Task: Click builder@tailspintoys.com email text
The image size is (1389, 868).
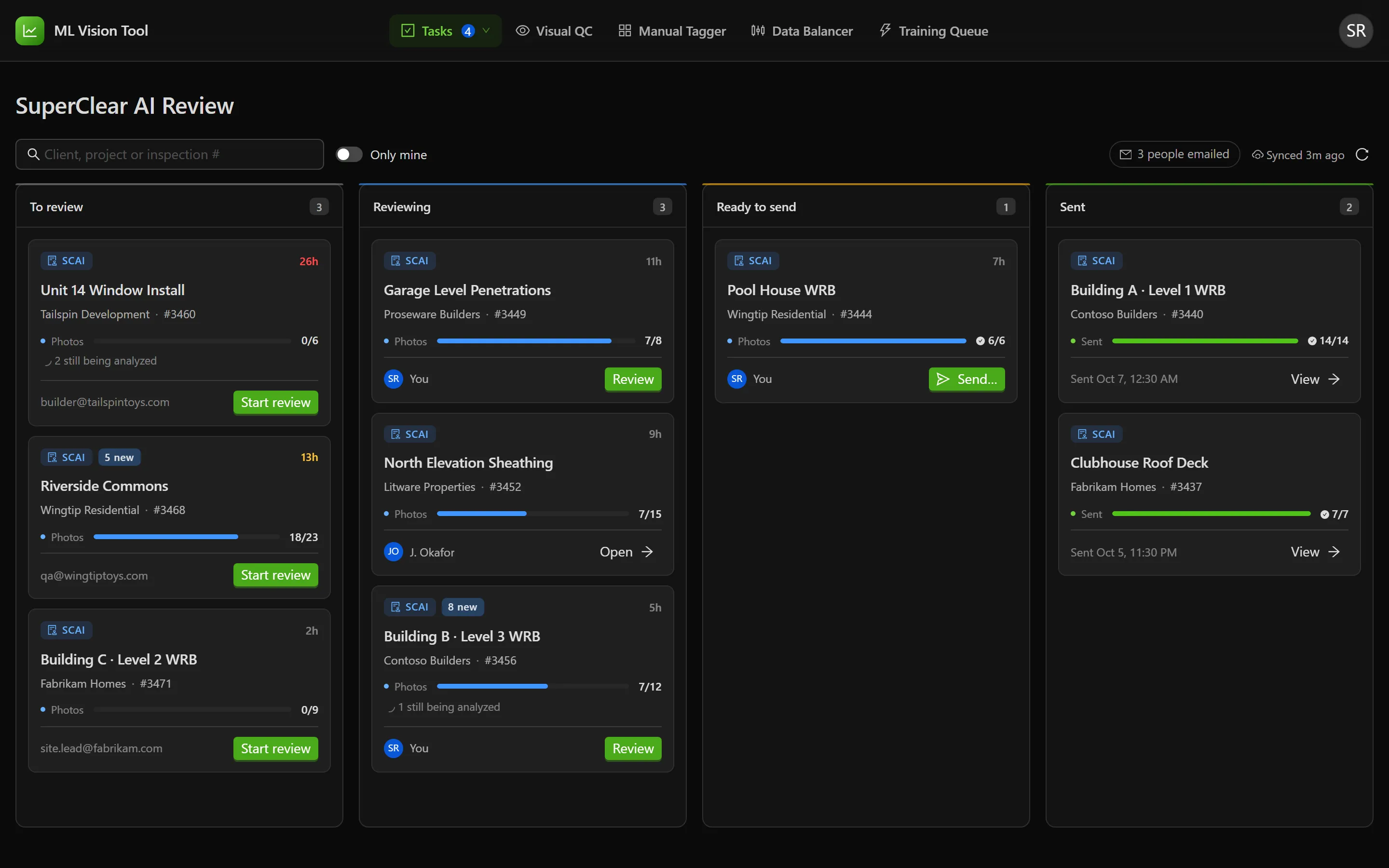Action: click(x=105, y=402)
